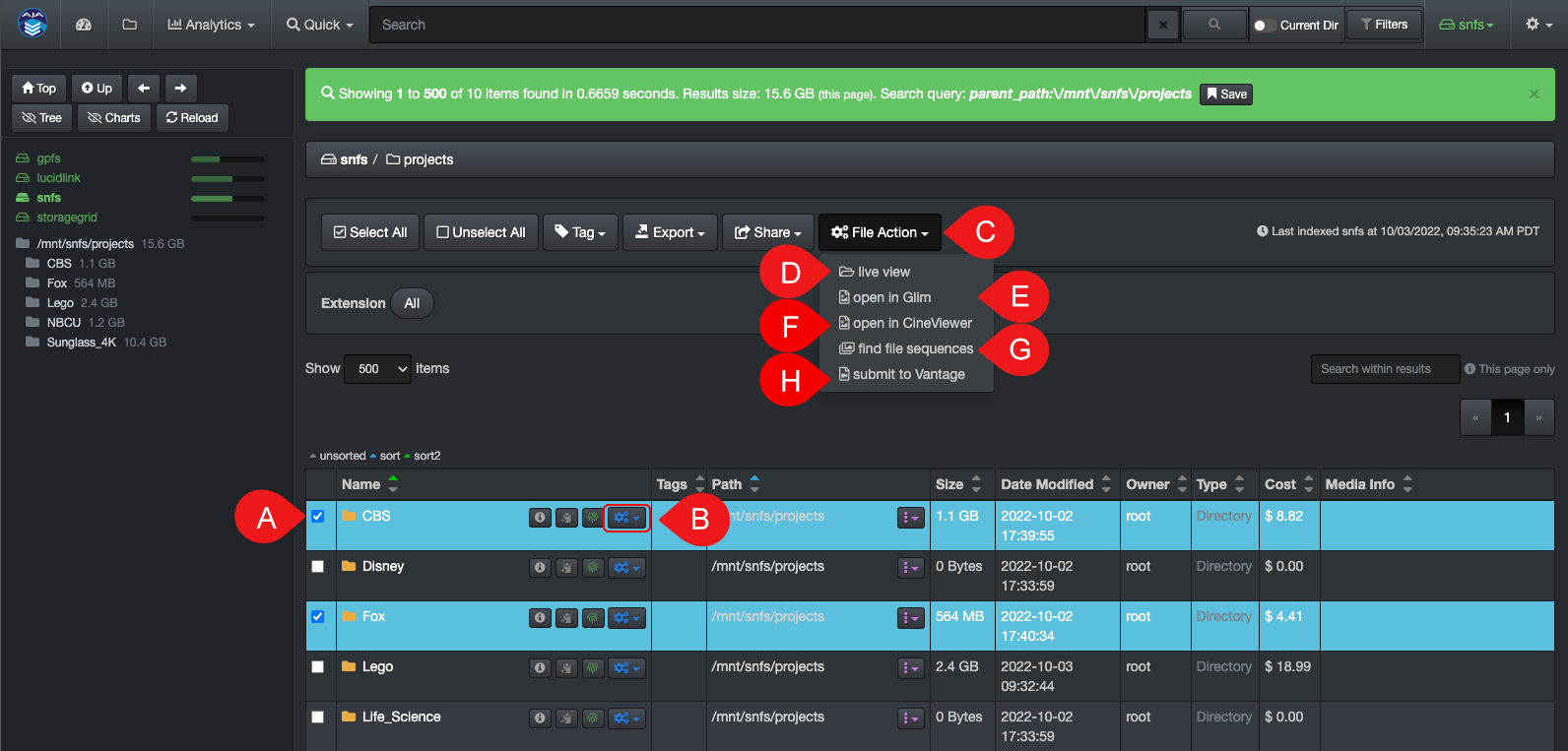Screen dimensions: 1568x751
Task: Open the Show items count selector
Action: (x=377, y=369)
